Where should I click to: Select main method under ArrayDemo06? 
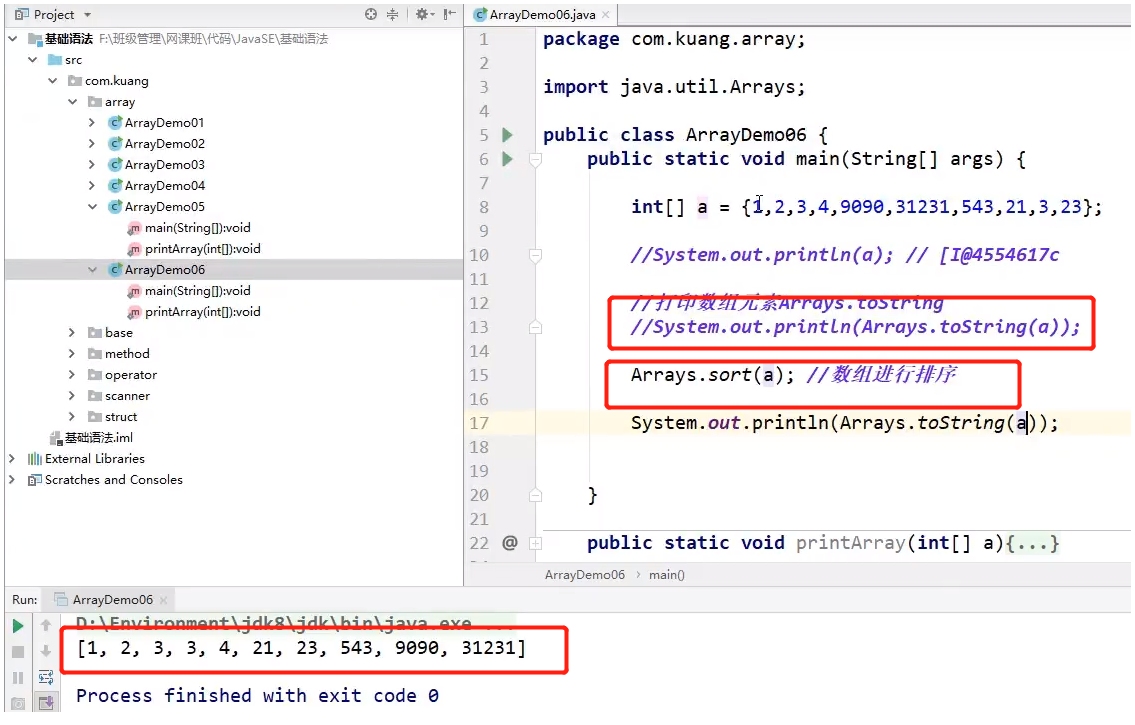[x=198, y=290]
